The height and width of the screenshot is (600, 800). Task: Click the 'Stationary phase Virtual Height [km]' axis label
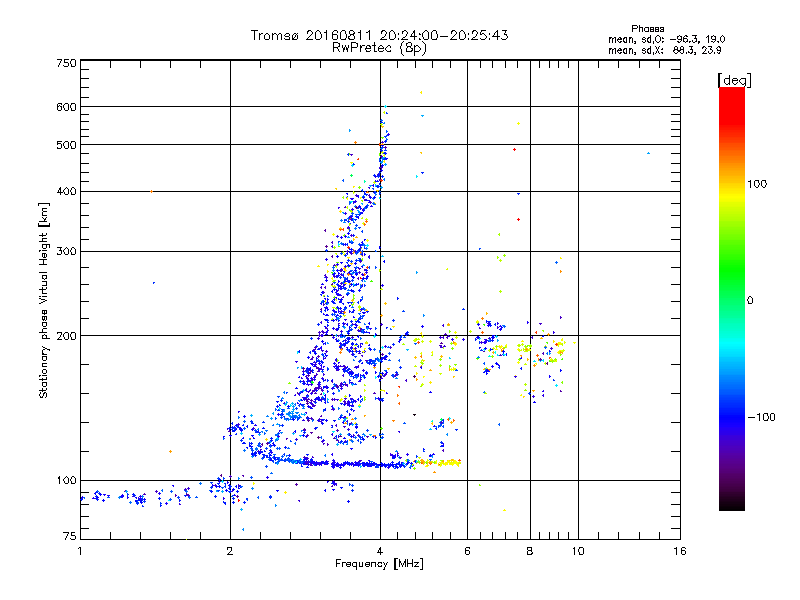click(44, 301)
